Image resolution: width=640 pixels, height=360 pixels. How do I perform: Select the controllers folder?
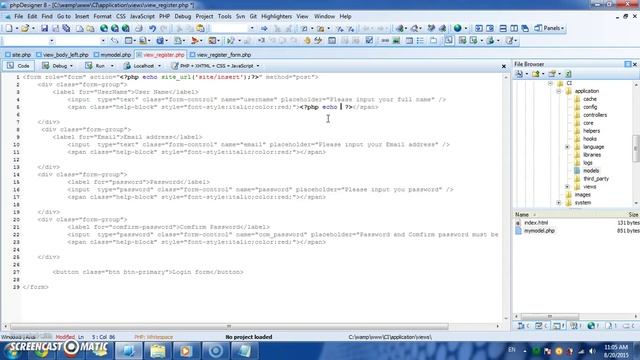[595, 115]
